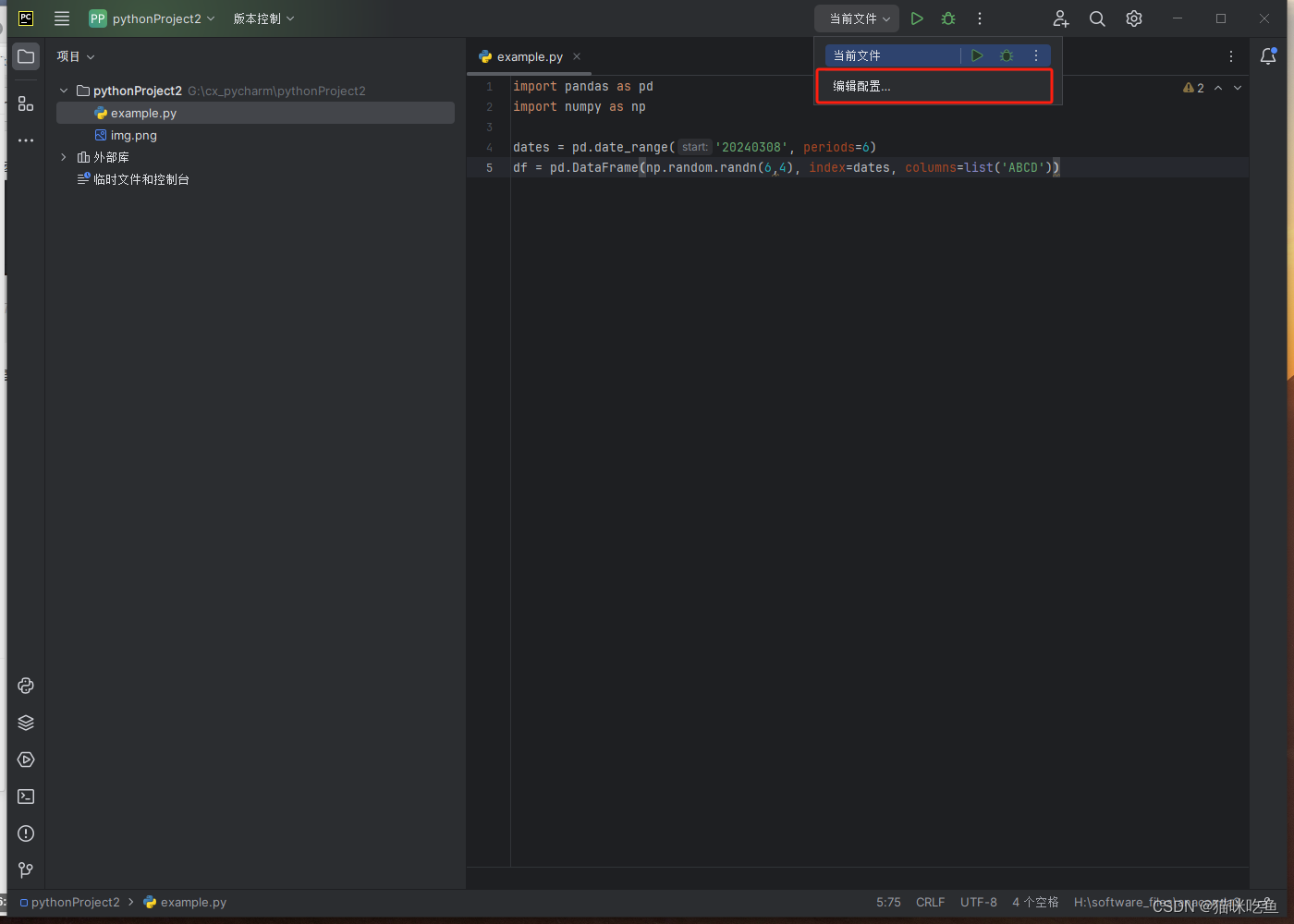This screenshot has height=924, width=1294.
Task: Go to the previous highlighted problem
Action: pyautogui.click(x=1218, y=88)
